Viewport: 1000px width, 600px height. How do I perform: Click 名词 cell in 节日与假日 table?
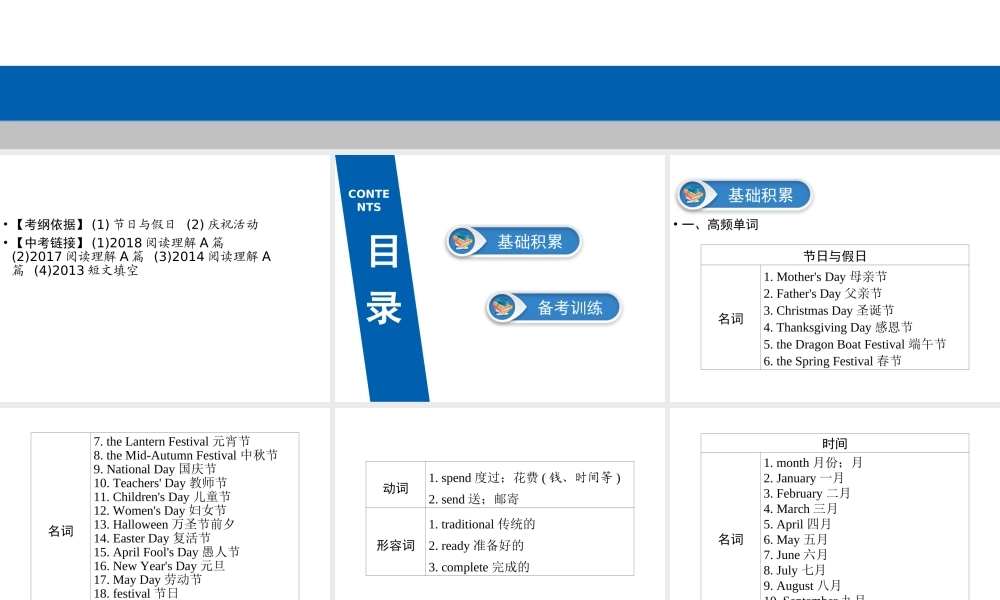[731, 318]
